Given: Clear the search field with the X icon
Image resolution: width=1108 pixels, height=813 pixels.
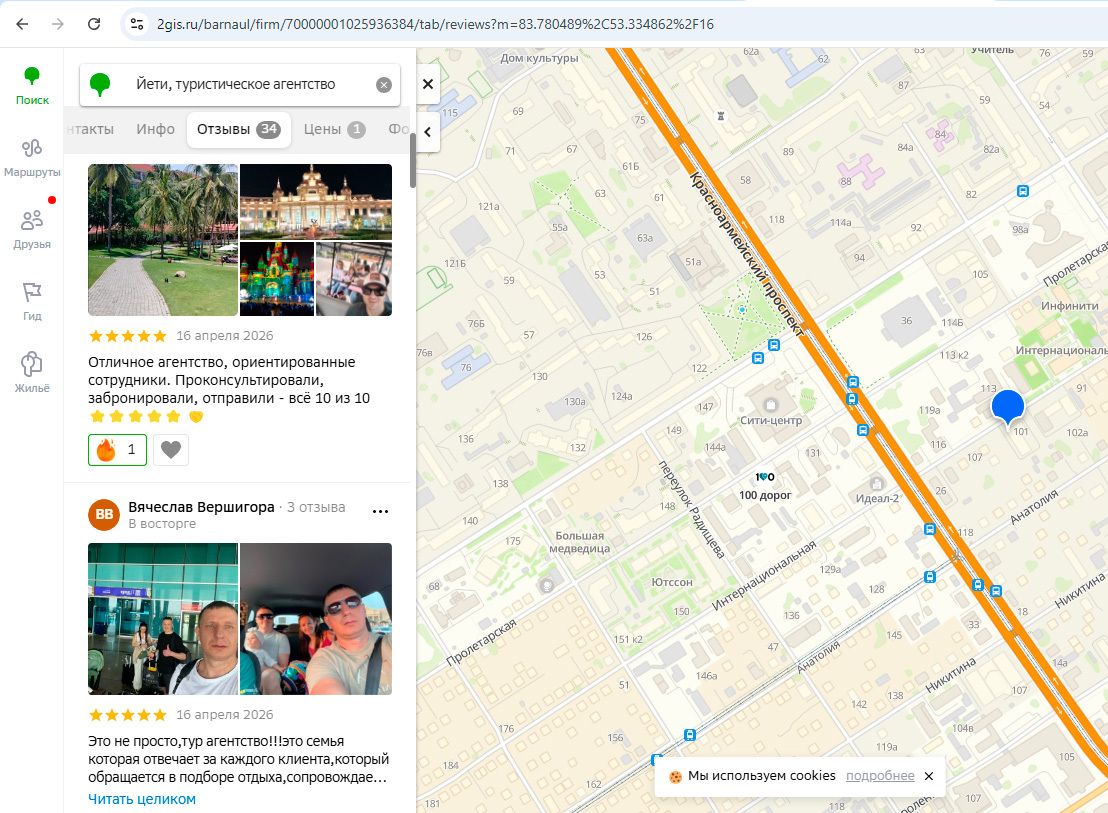Looking at the screenshot, I should (x=384, y=85).
